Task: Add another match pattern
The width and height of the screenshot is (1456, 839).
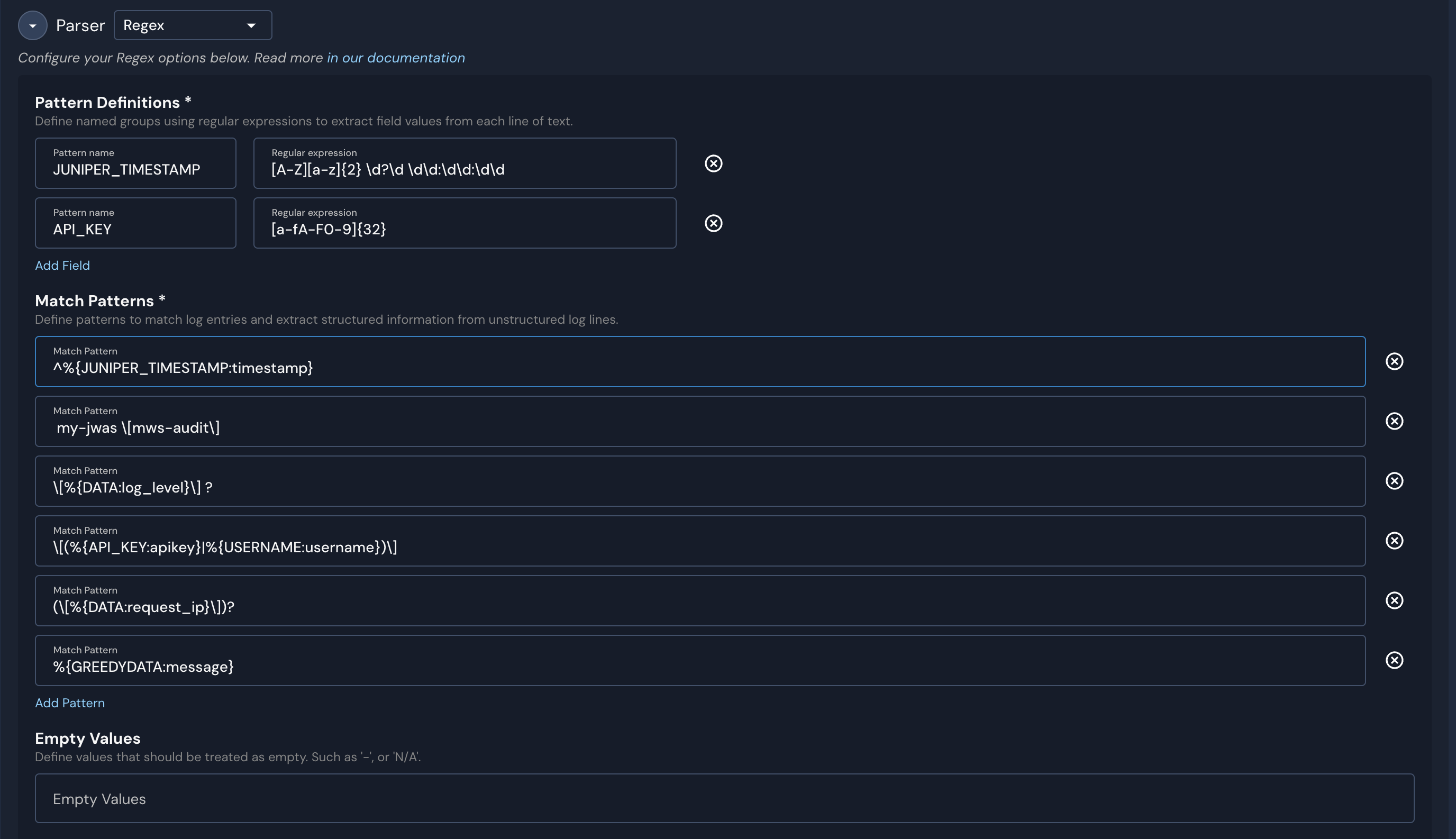Action: pyautogui.click(x=70, y=703)
